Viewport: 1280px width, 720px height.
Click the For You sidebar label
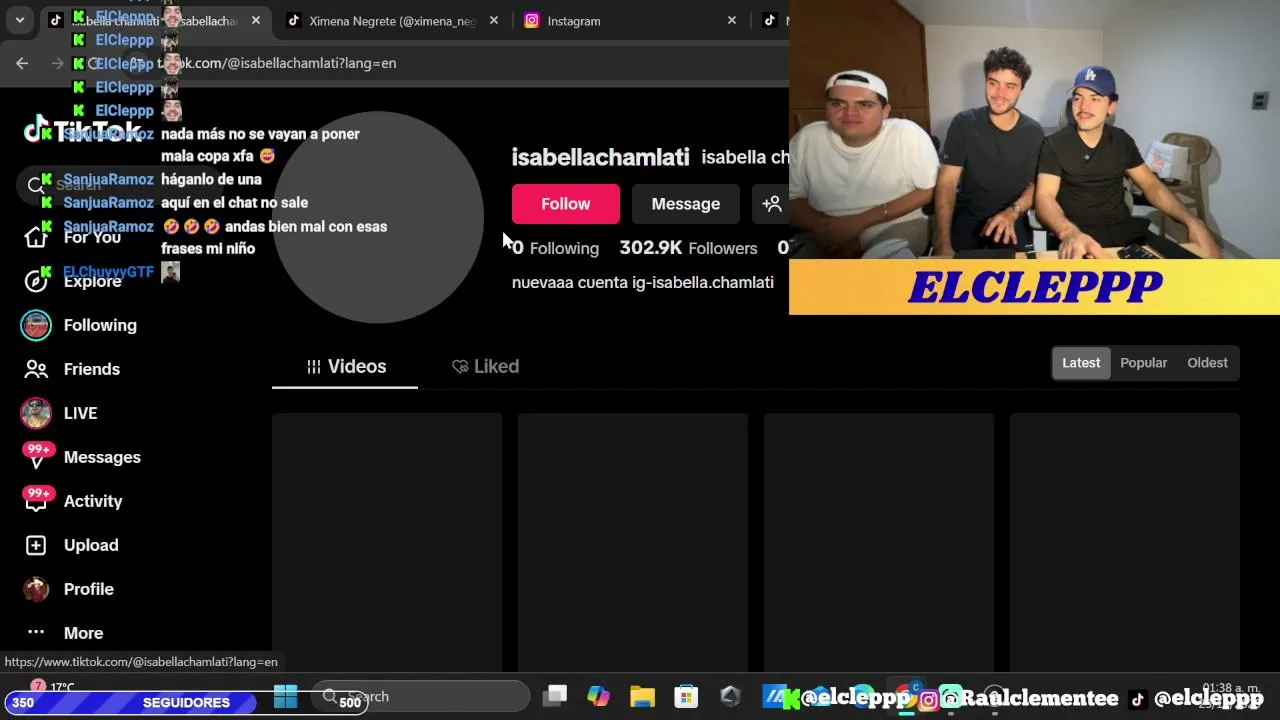(x=92, y=237)
